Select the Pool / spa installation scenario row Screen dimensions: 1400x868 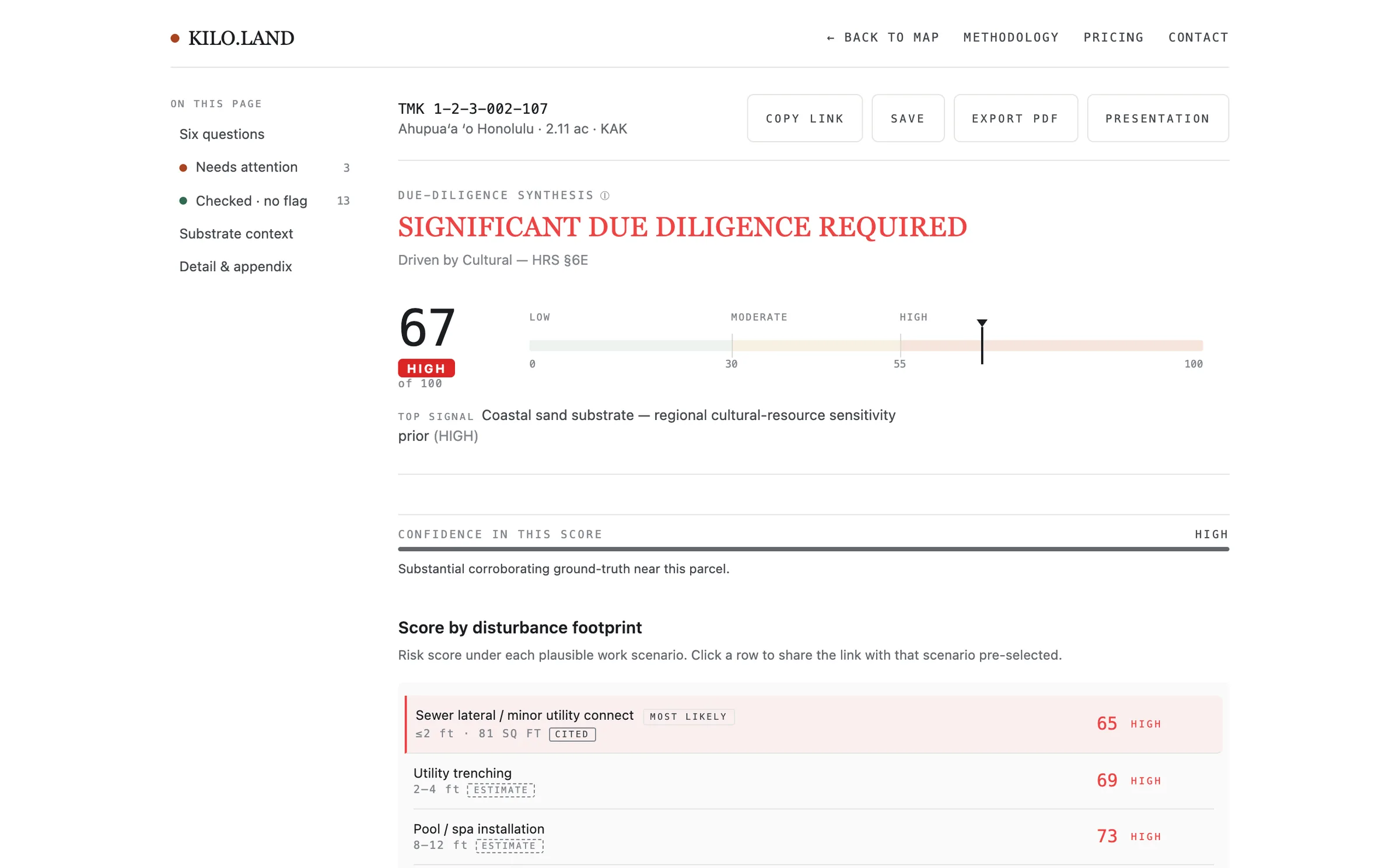(x=813, y=836)
